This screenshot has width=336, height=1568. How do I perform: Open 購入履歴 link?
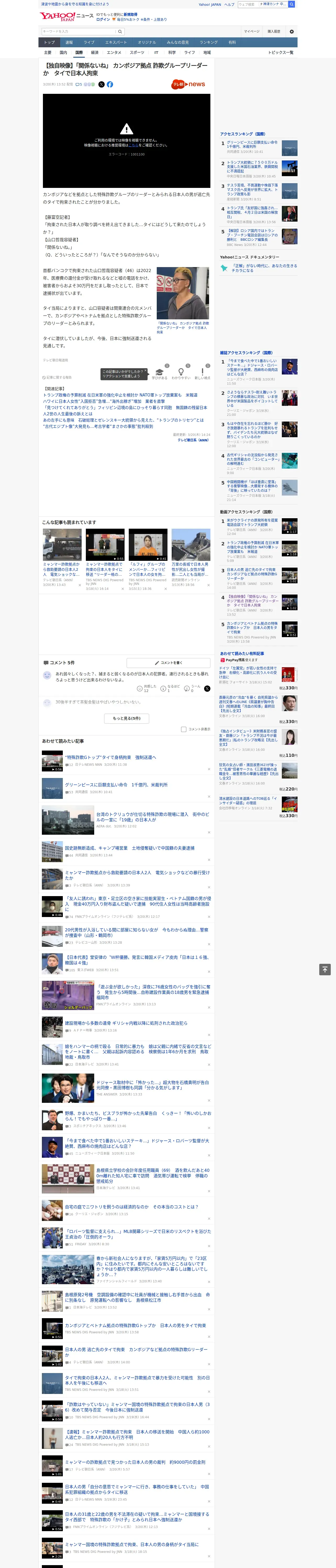pyautogui.click(x=274, y=32)
